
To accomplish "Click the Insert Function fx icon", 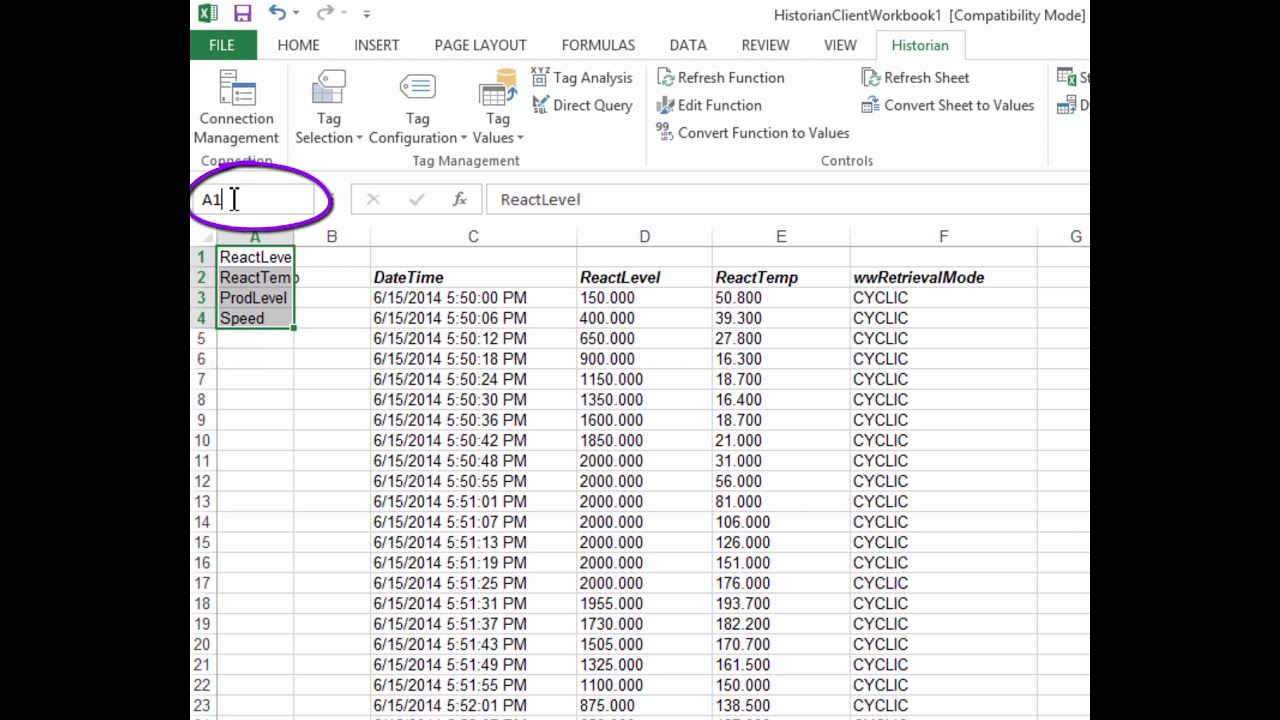I will tap(460, 199).
